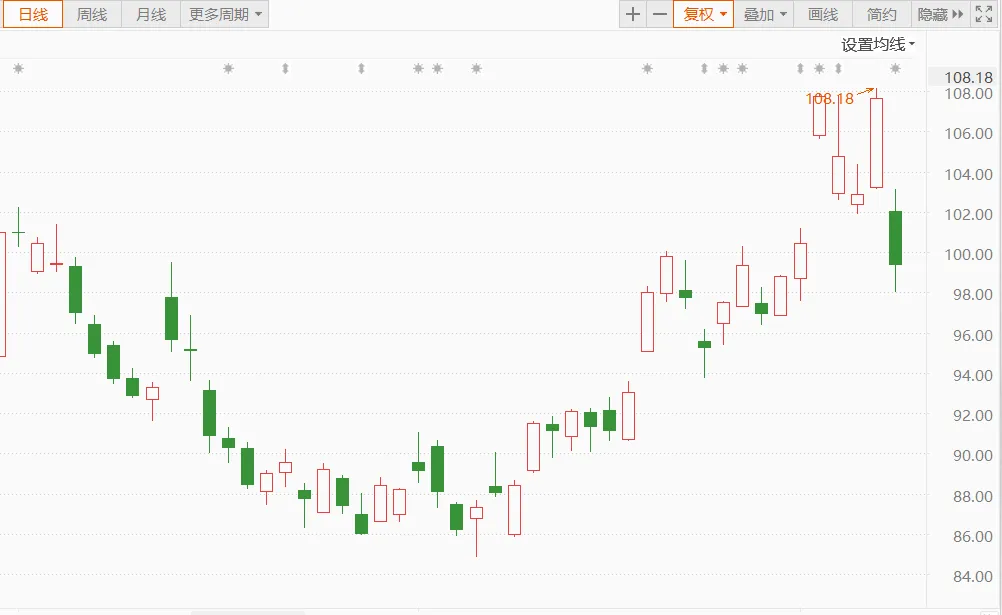Select the last green candlestick on chart

(x=895, y=238)
